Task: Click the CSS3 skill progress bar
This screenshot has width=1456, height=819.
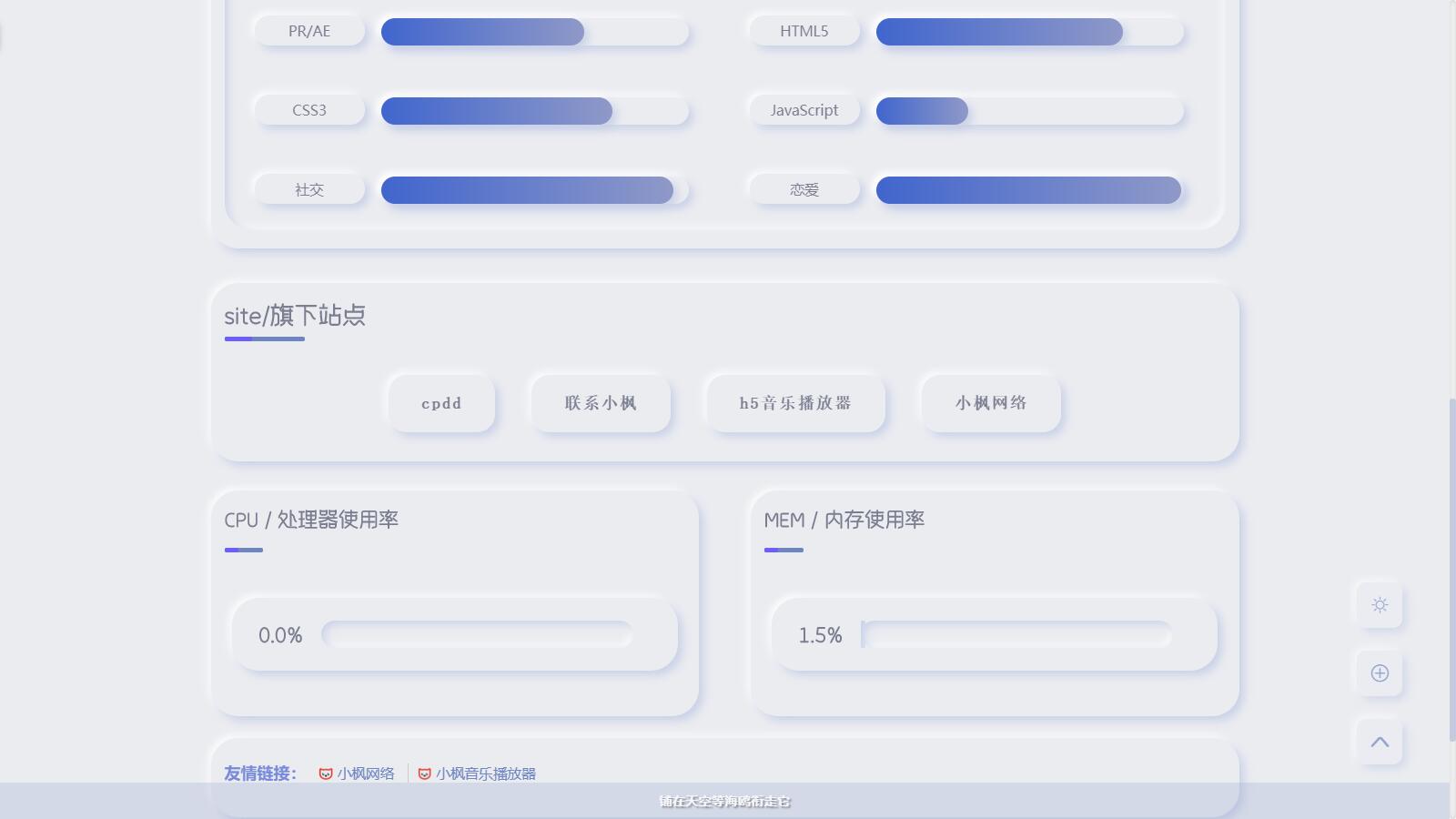Action: tap(534, 111)
